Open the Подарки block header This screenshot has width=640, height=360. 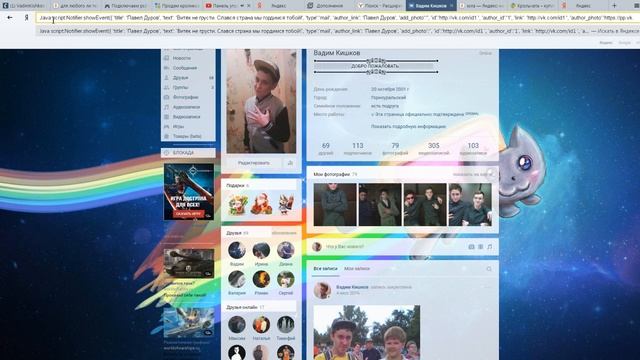[x=238, y=185]
